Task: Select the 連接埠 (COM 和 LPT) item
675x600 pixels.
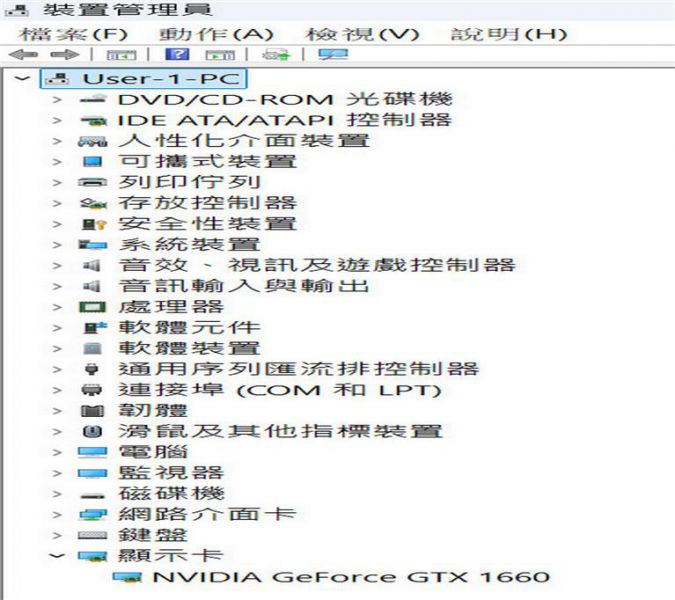Action: tap(279, 389)
